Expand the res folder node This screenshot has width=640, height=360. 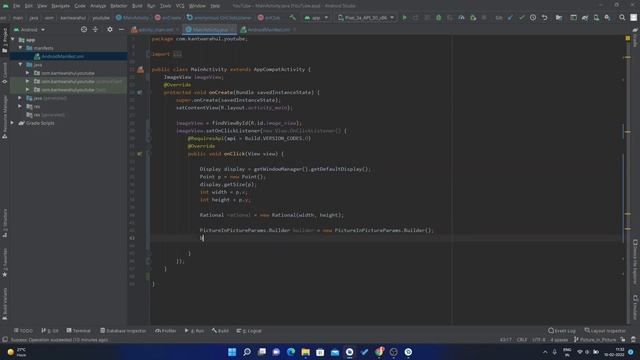coord(20,106)
